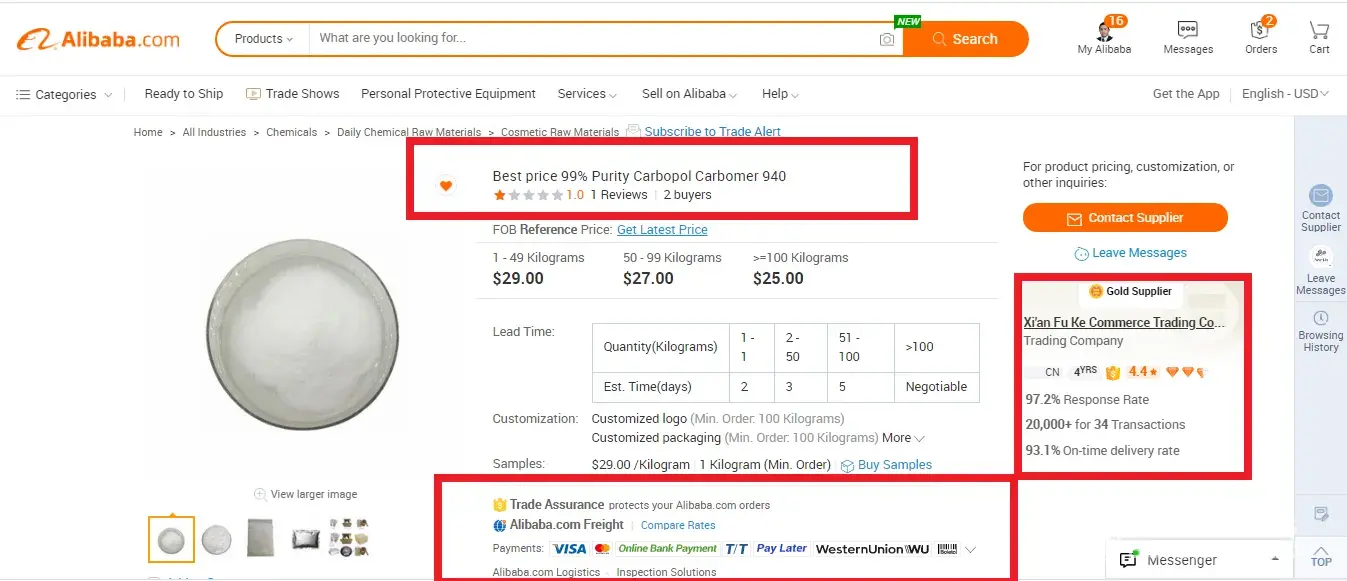Open the Categories dropdown menu
This screenshot has width=1347, height=581.
coord(64,95)
